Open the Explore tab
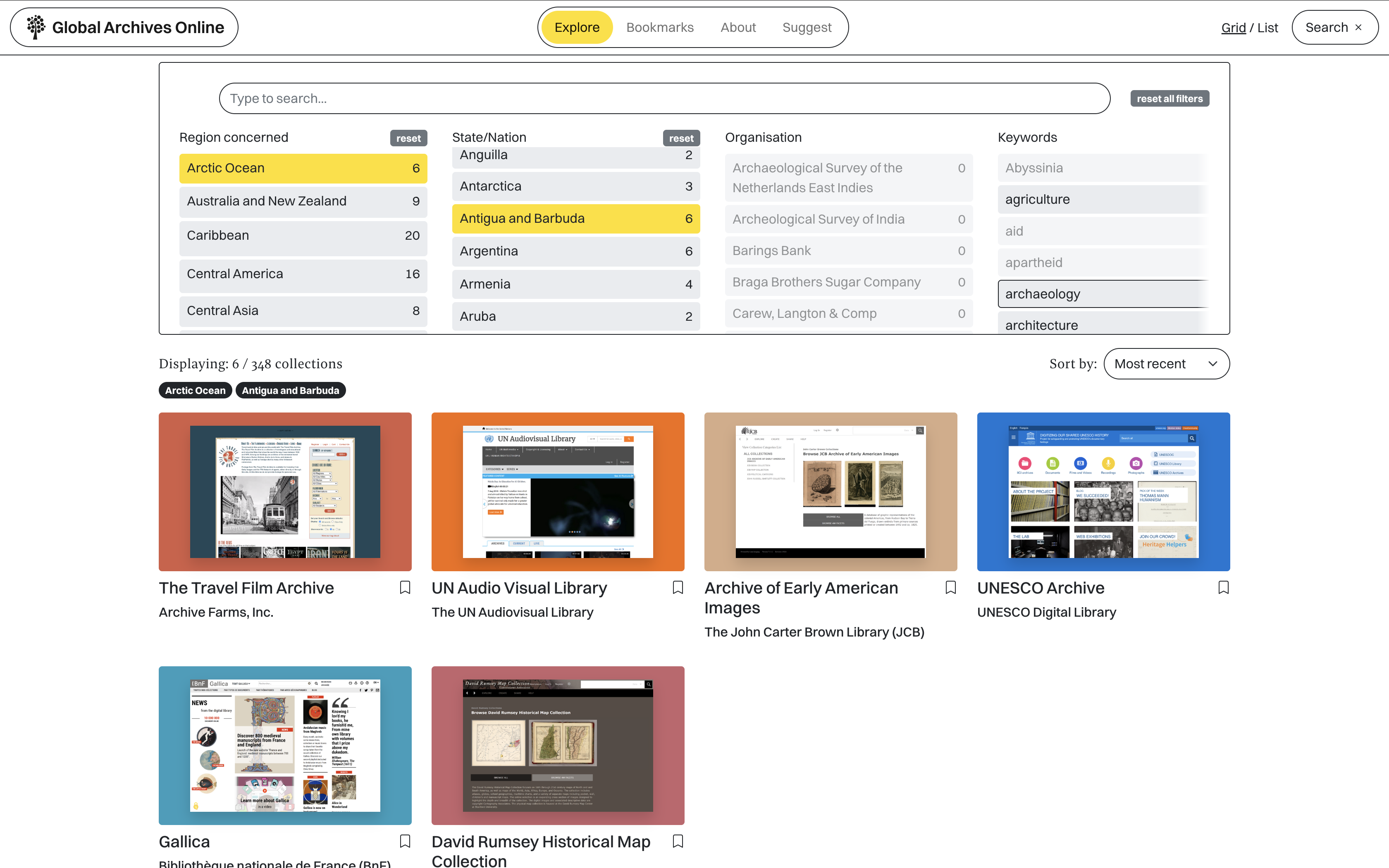This screenshot has width=1389, height=868. [x=577, y=28]
